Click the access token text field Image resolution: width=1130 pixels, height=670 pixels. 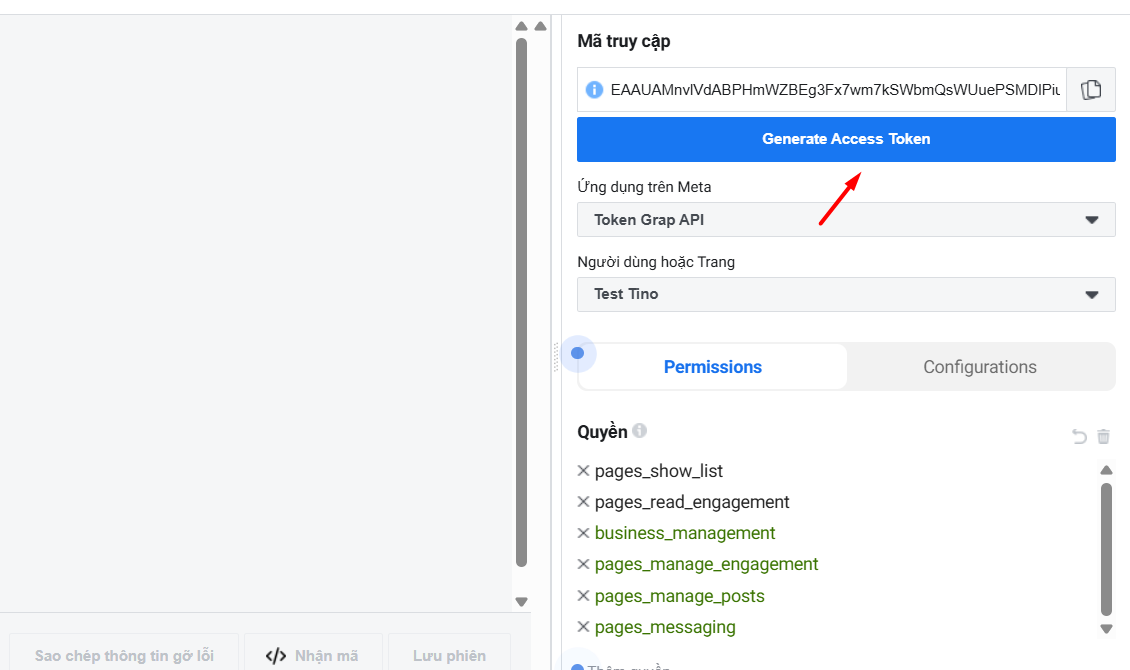(x=835, y=89)
